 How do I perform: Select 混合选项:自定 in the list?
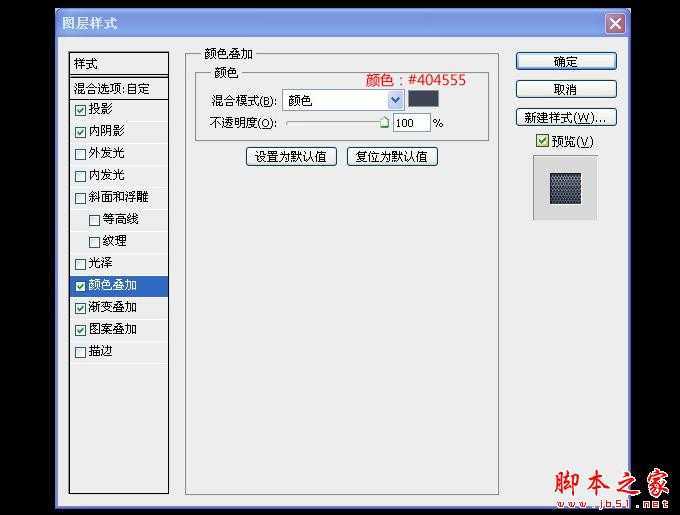coord(119,89)
